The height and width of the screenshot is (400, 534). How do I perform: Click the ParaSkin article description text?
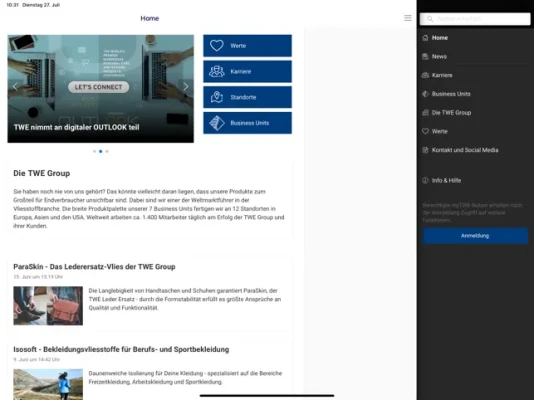185,299
